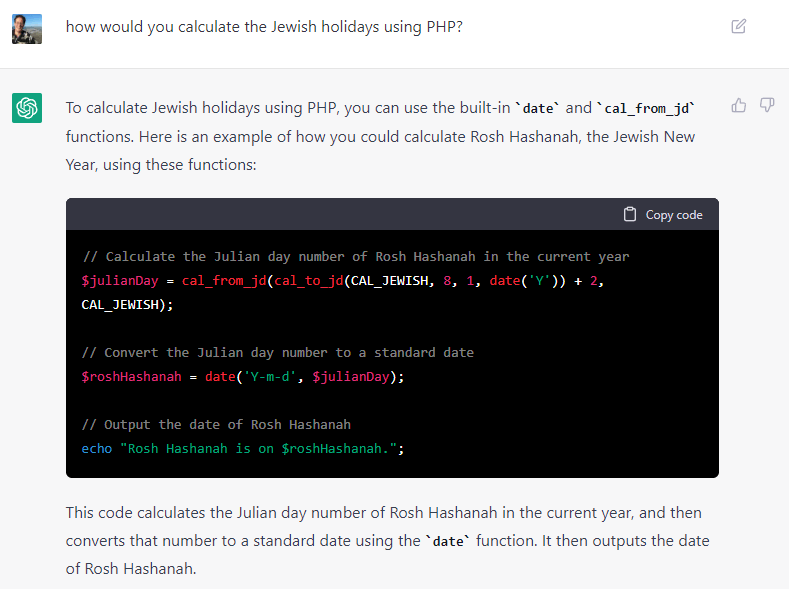The width and height of the screenshot is (789, 589).
Task: Click the paragraph starting 'This code calculates'
Action: tap(387, 540)
